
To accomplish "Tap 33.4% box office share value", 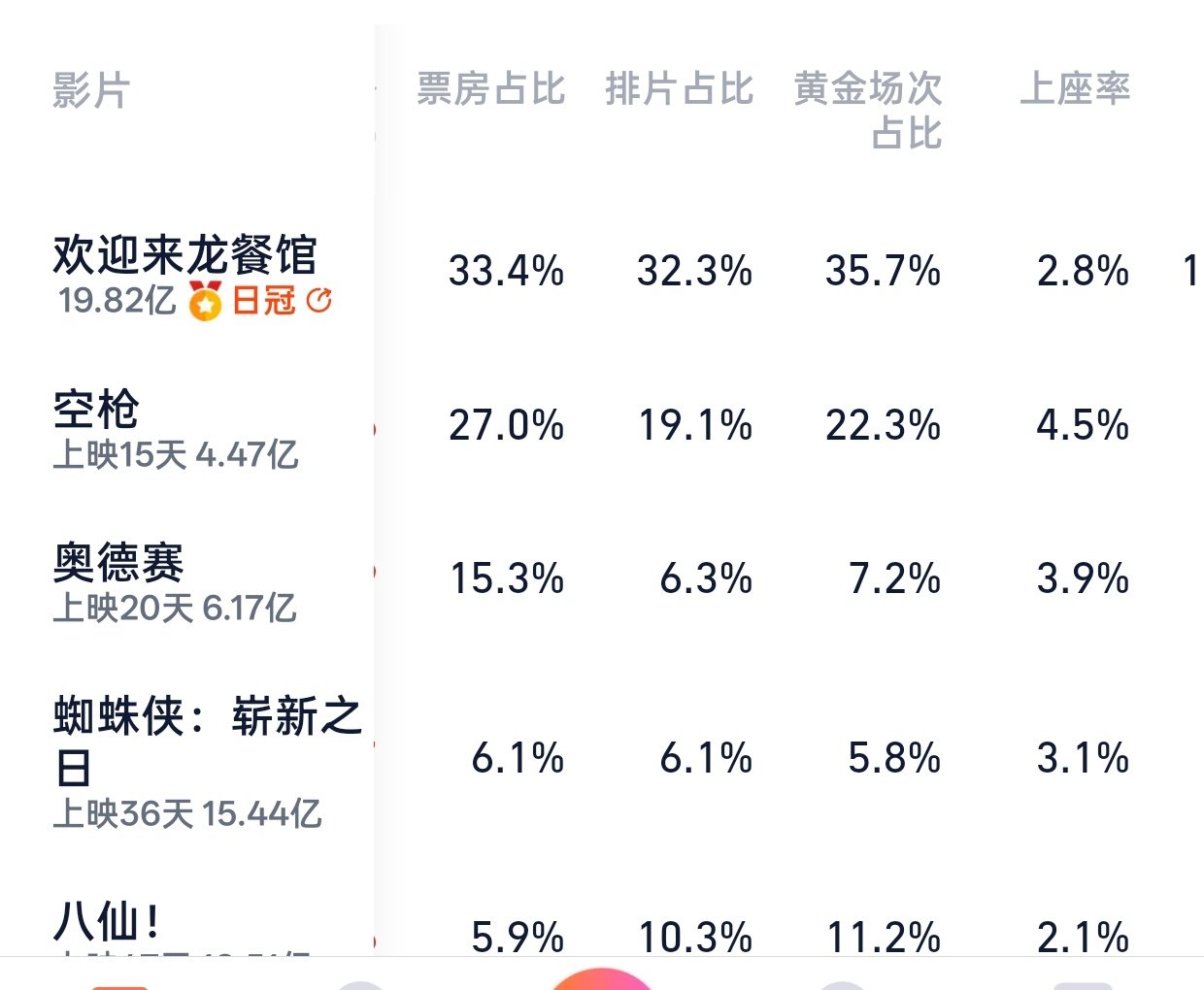I will 506,271.
